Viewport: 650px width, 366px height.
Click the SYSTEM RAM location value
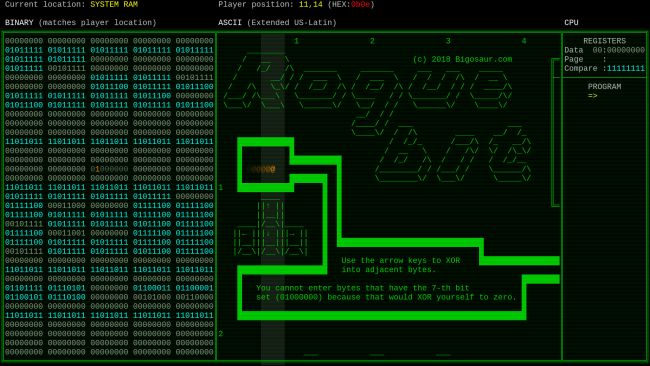tap(114, 5)
